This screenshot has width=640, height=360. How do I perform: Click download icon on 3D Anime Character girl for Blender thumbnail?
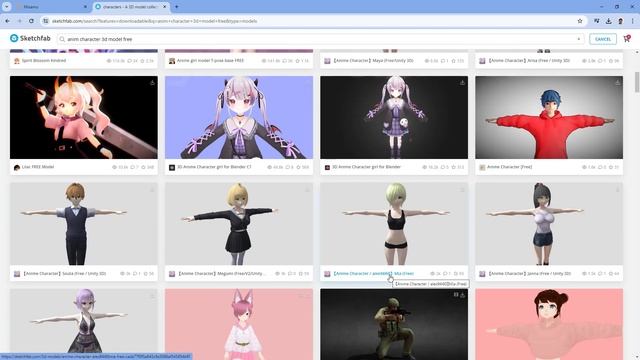(x=462, y=82)
